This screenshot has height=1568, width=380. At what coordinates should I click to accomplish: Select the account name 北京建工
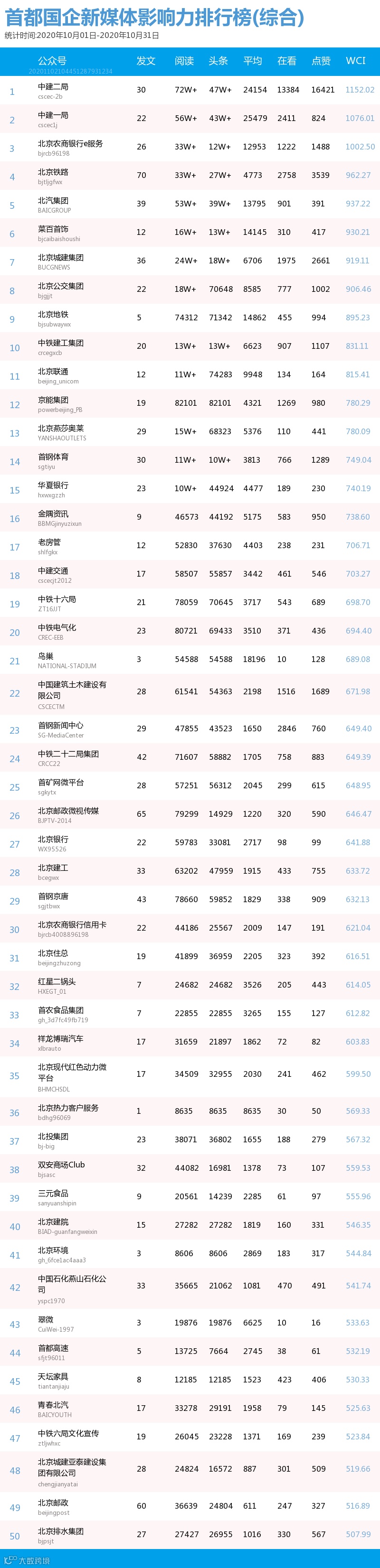point(53,868)
